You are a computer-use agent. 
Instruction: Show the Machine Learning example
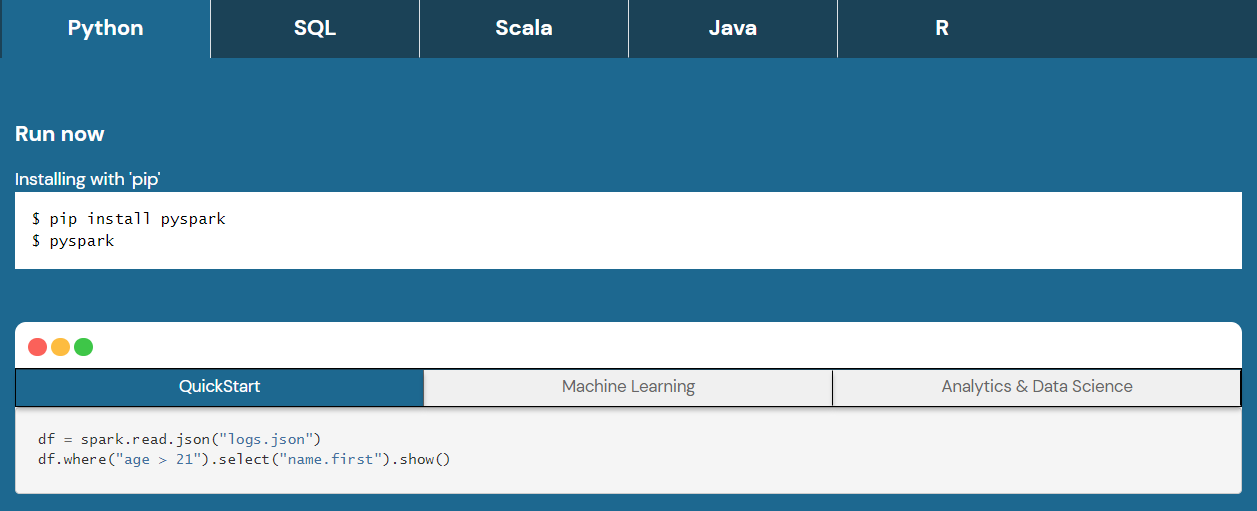click(628, 387)
